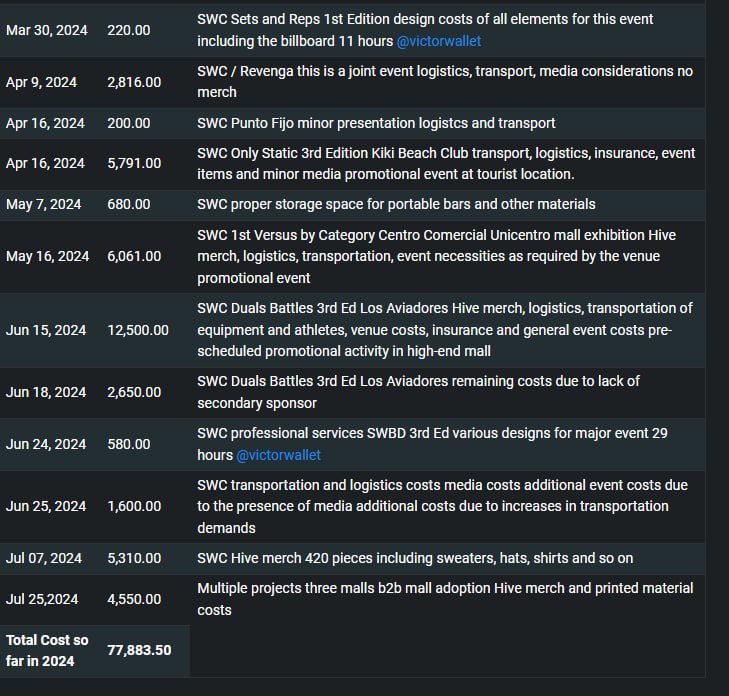729x696 pixels.
Task: Click the Hive merch 420 pieces description
Action: (415, 558)
